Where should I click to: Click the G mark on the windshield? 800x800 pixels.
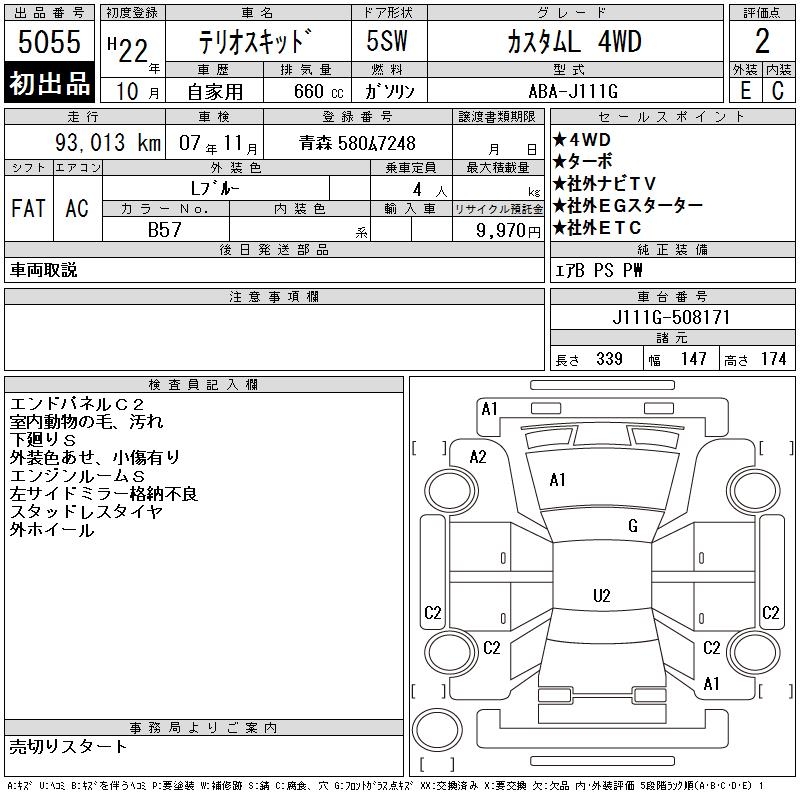coord(633,526)
